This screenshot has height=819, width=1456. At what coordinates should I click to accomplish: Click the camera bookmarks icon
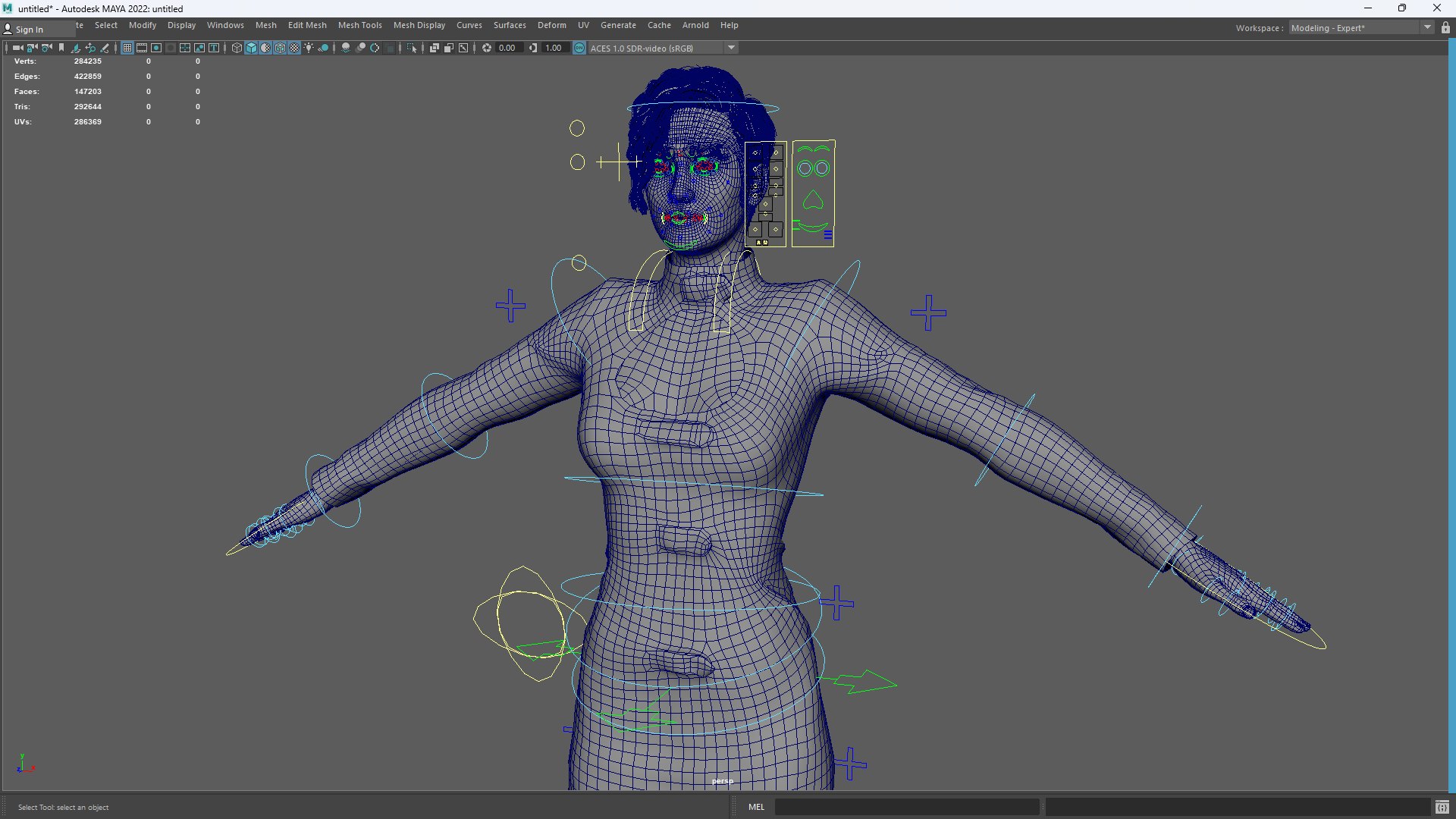pyautogui.click(x=61, y=48)
